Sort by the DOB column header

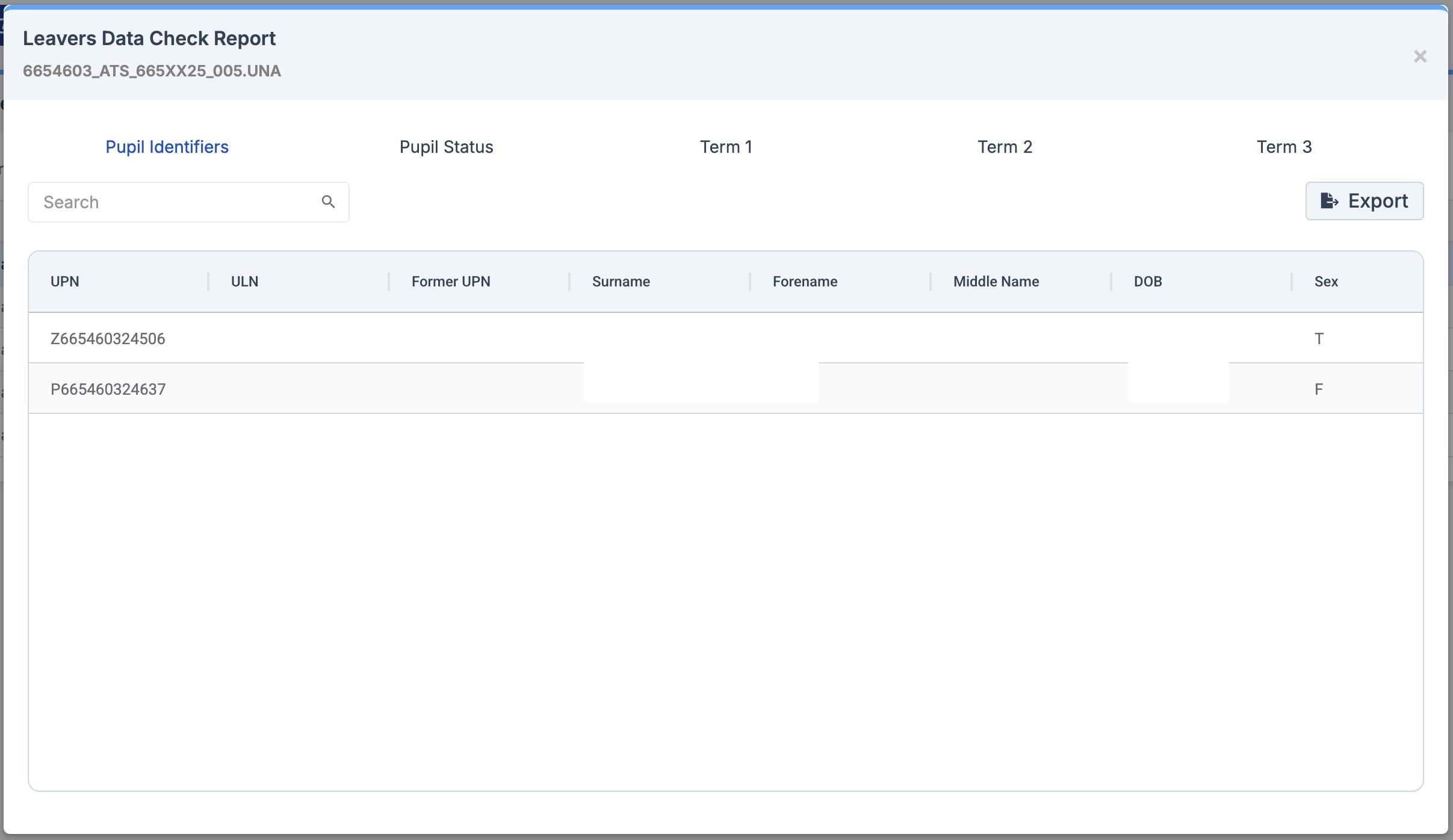click(1147, 282)
